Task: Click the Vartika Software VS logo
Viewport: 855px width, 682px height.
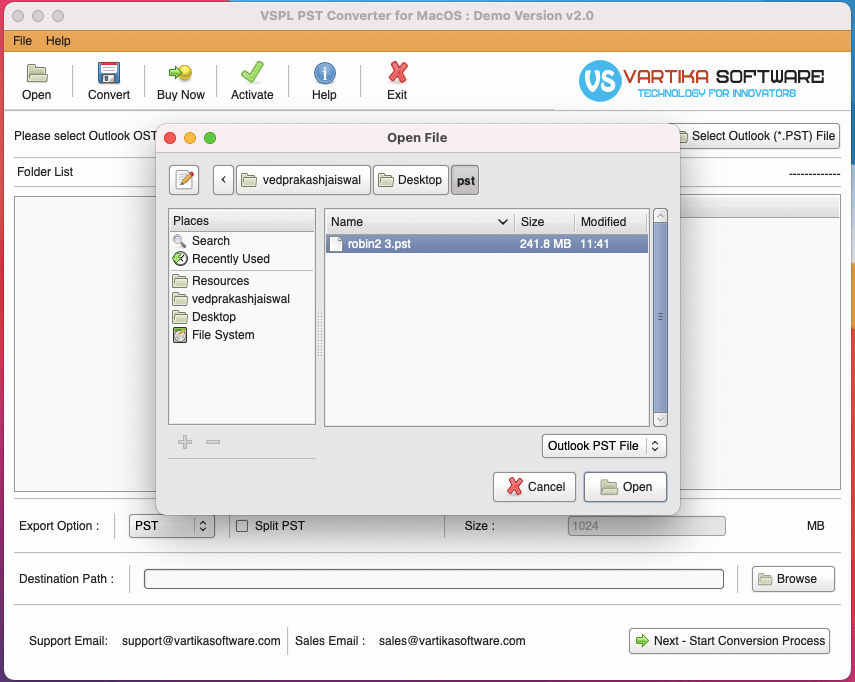Action: (x=600, y=81)
